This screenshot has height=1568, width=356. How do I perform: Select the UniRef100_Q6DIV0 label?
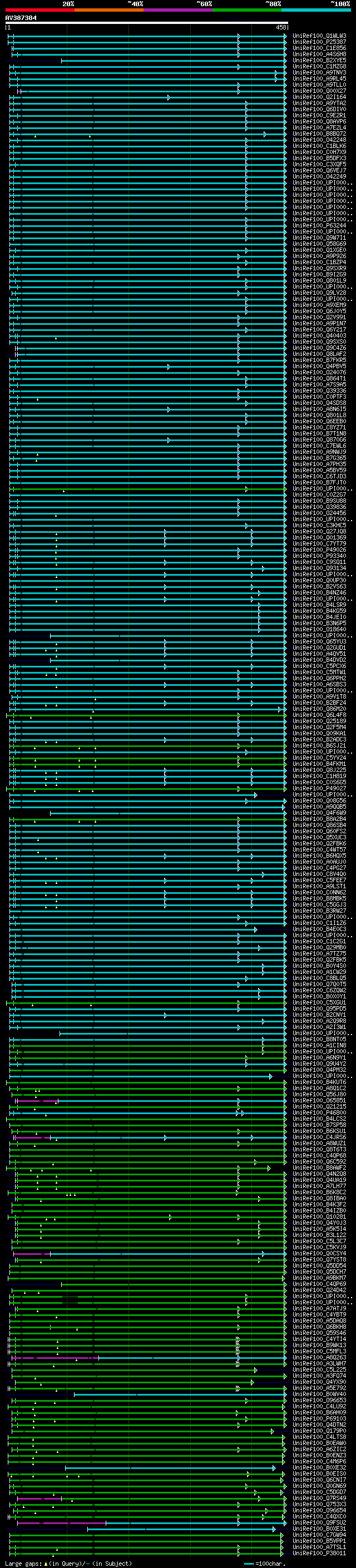[x=319, y=109]
